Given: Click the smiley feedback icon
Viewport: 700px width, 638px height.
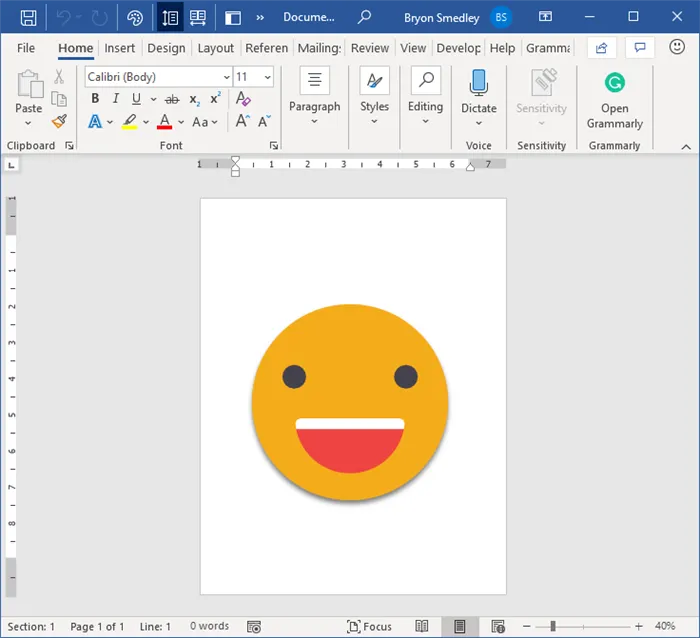Looking at the screenshot, I should (x=676, y=48).
